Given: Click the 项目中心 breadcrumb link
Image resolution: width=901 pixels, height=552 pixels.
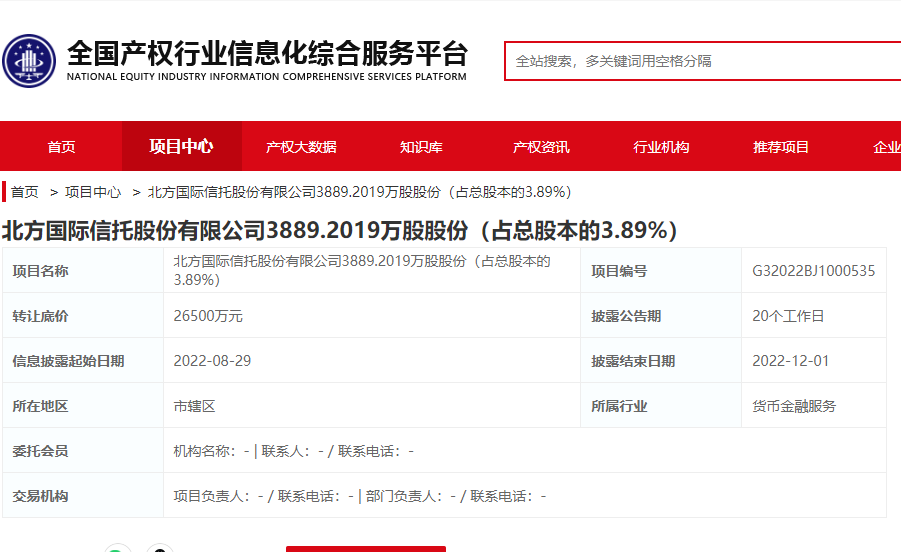Looking at the screenshot, I should click(93, 192).
